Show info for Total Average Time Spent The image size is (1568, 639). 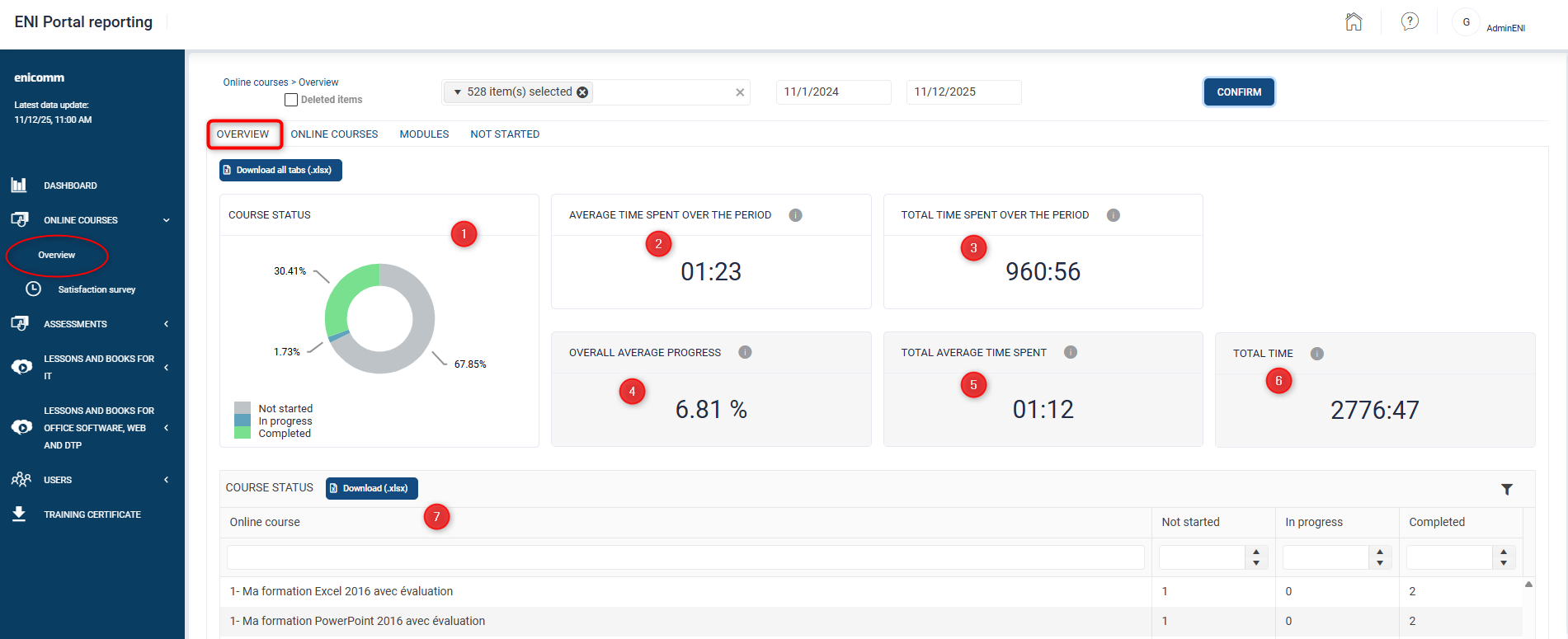tap(1071, 352)
